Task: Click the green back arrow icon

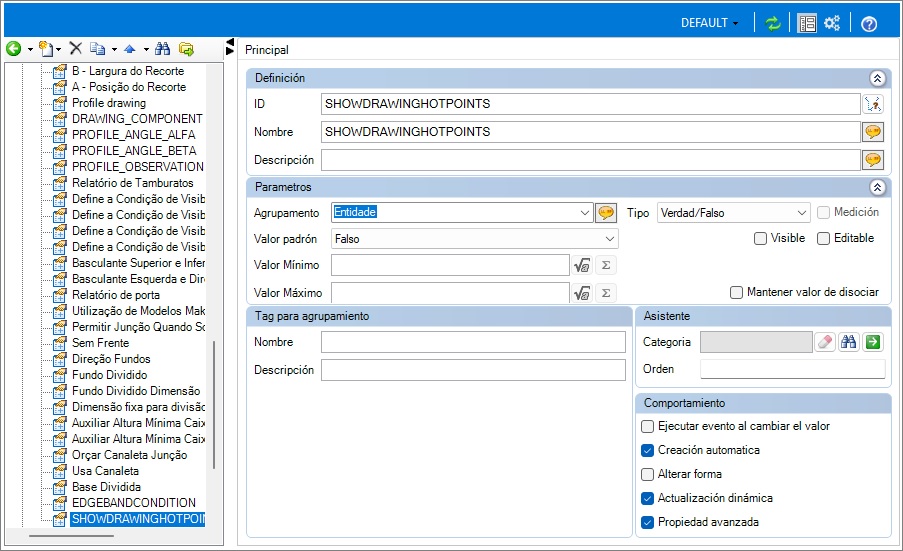Action: click(x=14, y=49)
